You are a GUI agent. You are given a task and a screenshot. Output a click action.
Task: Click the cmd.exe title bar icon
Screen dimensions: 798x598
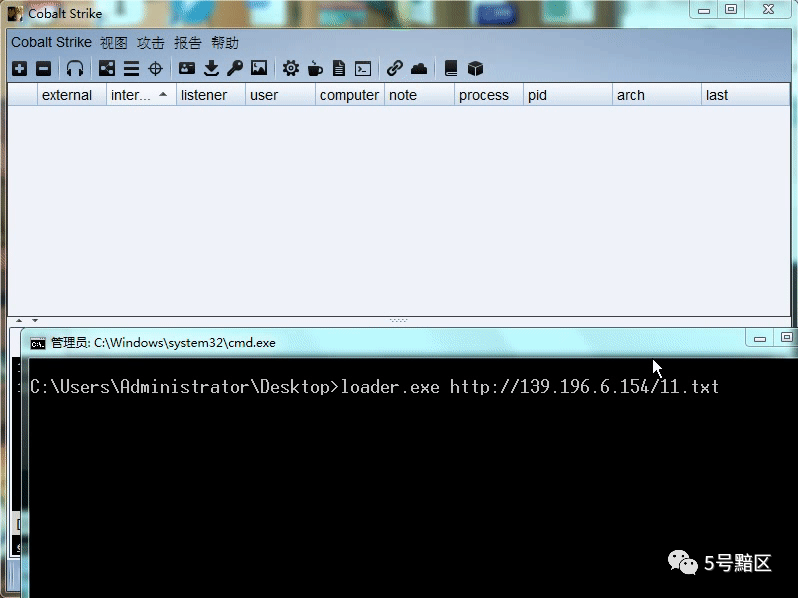(38, 344)
